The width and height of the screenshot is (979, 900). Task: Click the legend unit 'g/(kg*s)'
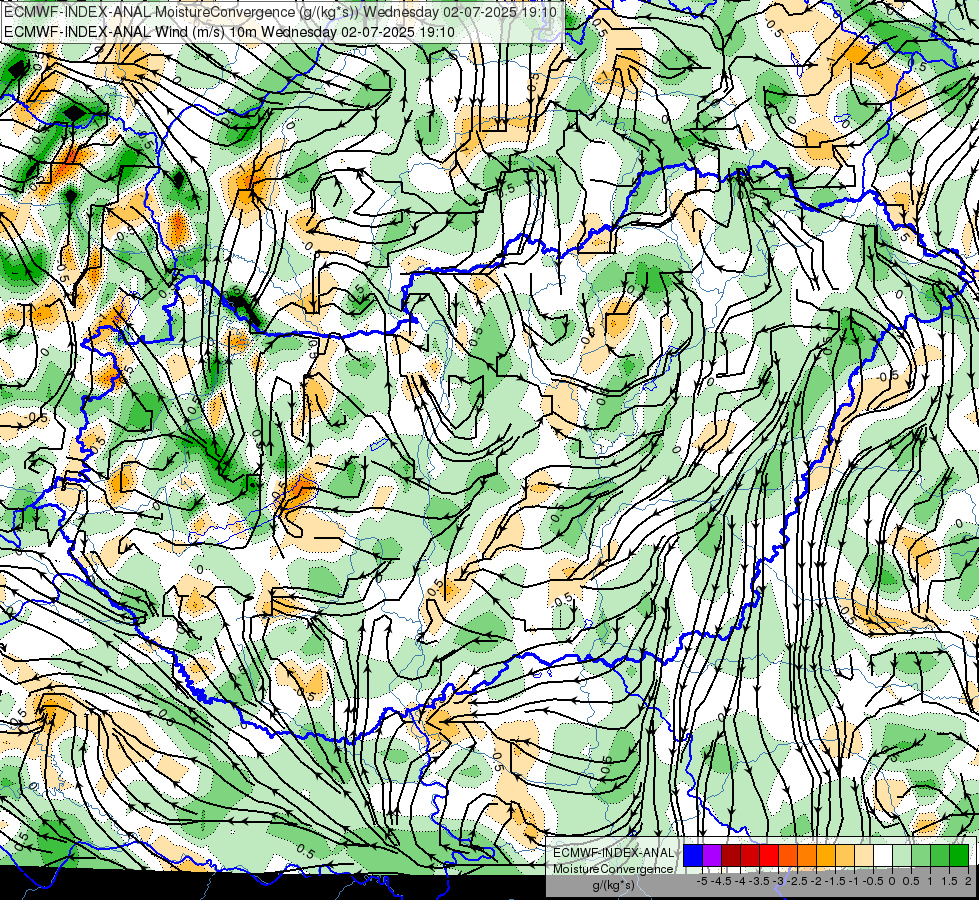[613, 885]
